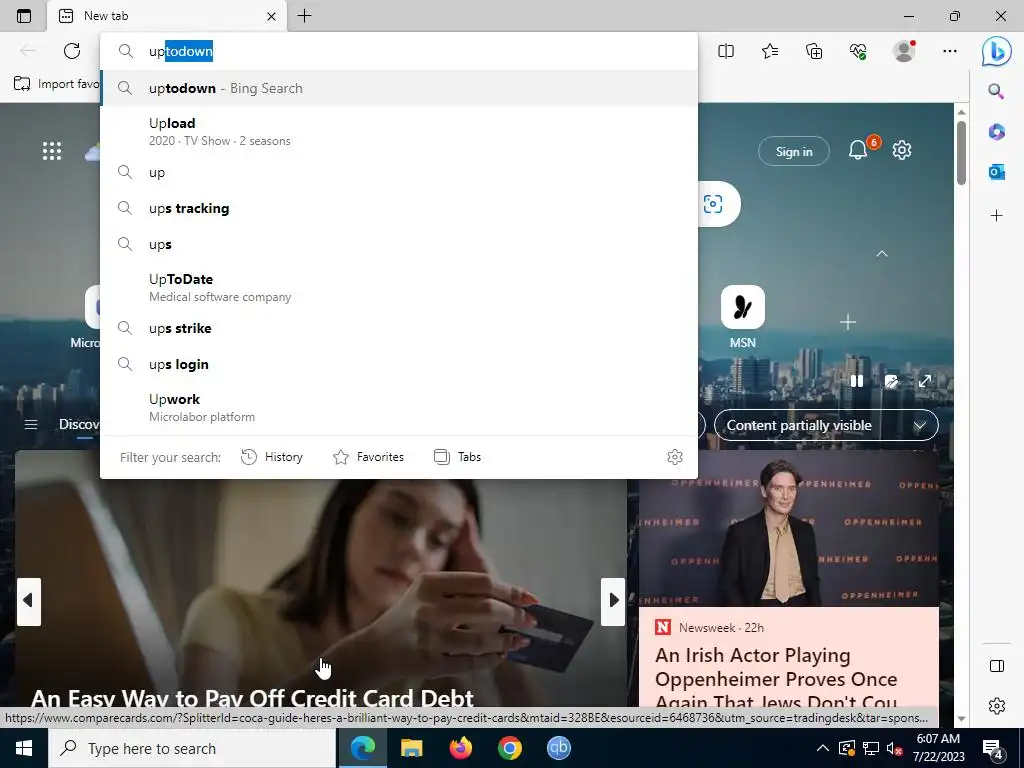Click the refresh page icon

[x=72, y=51]
